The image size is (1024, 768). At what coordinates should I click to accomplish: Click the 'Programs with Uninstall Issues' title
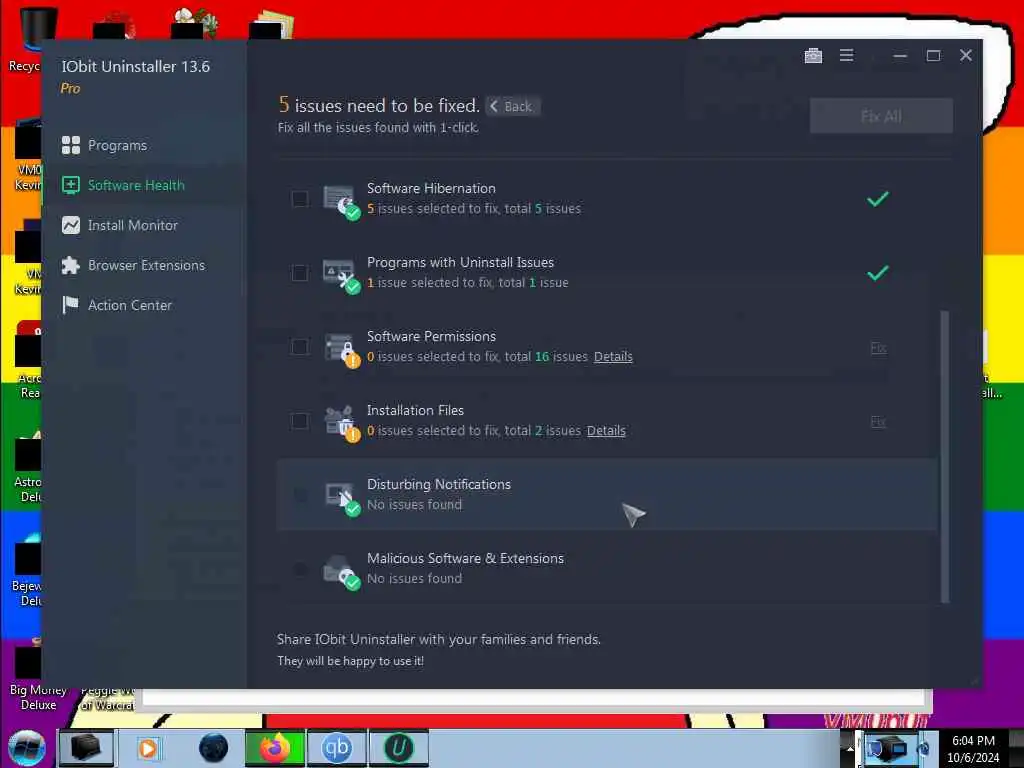coord(460,262)
